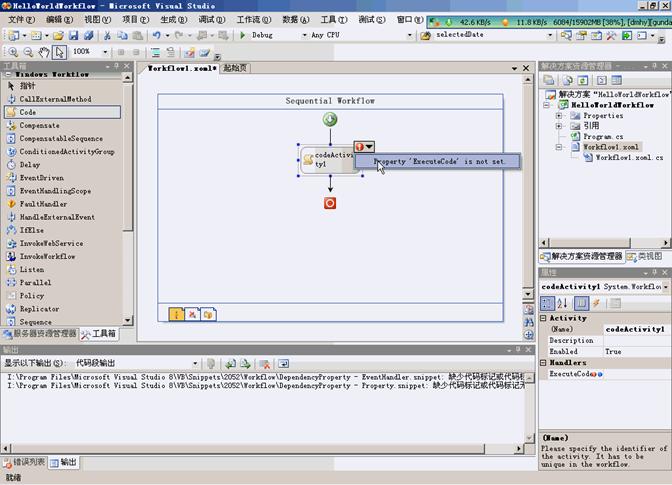
Task: Open the selectedDate find combo box dropdown
Action: (550, 36)
